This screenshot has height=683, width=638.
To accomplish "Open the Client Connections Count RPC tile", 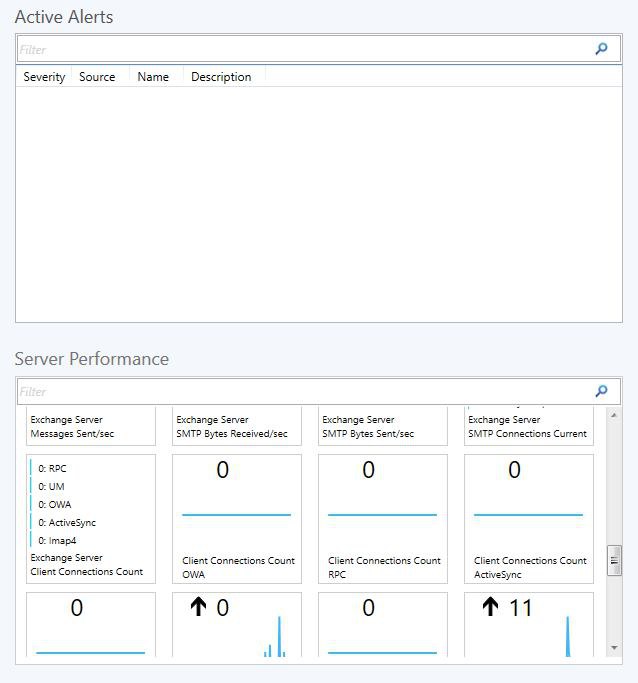I will (382, 519).
